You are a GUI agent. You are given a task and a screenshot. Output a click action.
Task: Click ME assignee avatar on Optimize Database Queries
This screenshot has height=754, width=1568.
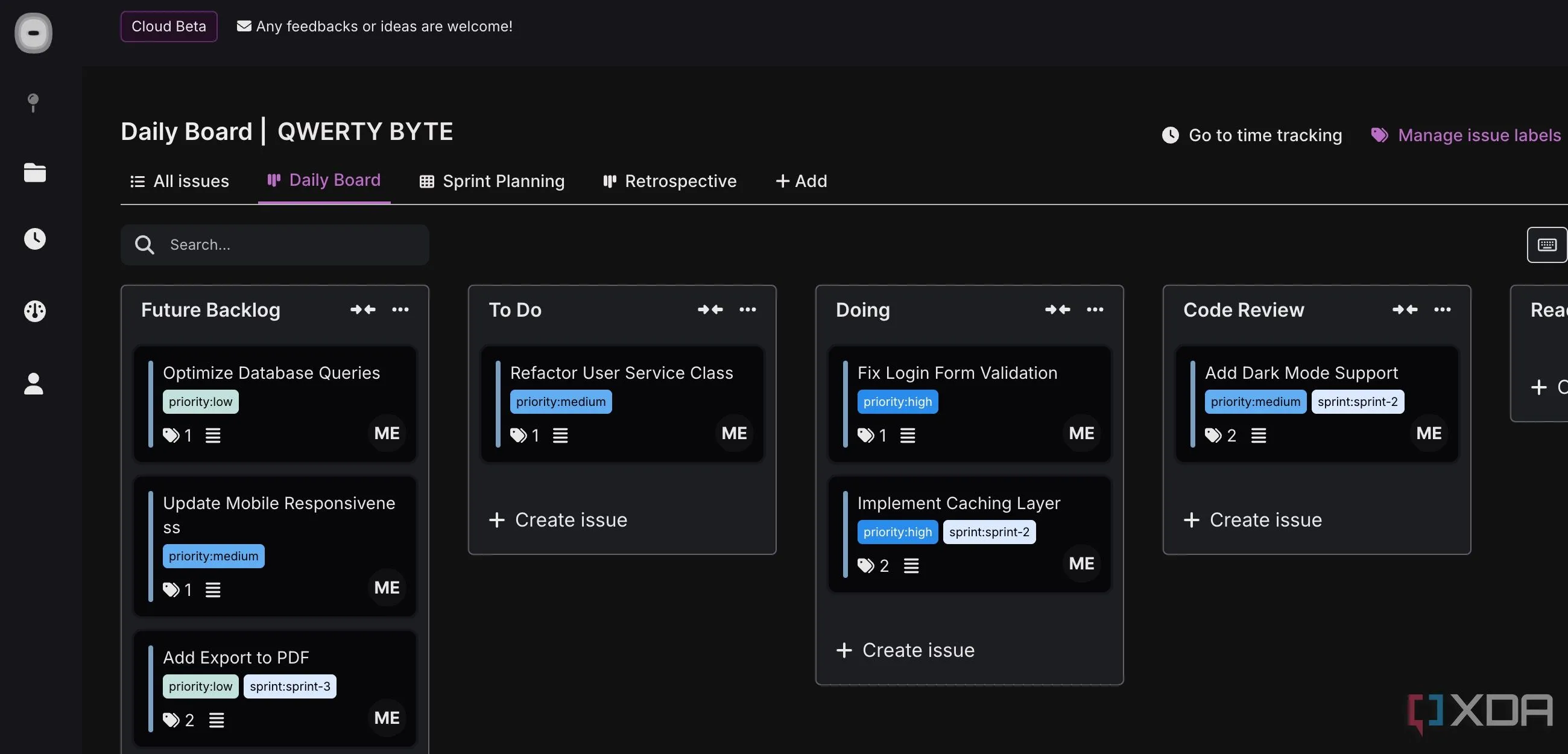[387, 433]
